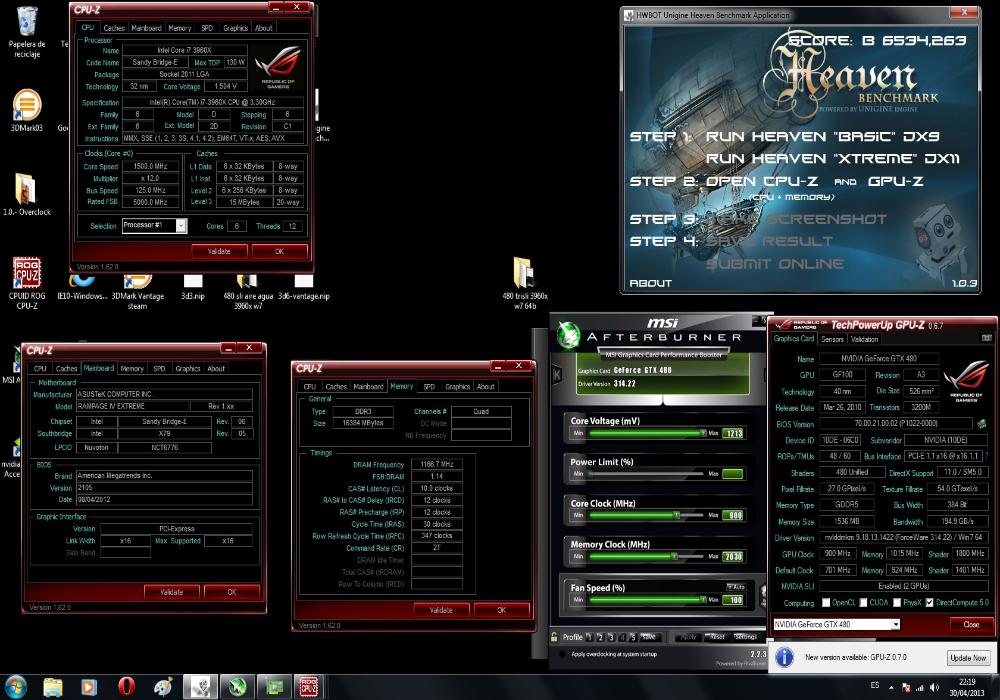The width and height of the screenshot is (1000, 700).
Task: Click the blue info icon in GPU-Z update bar
Action: click(784, 657)
